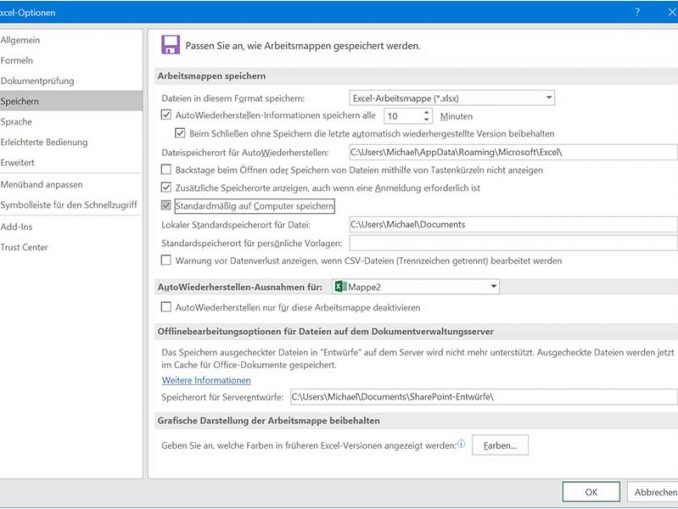Open the file format dropdown Excel-Arbeitsmappe
This screenshot has height=509, width=678.
[451, 97]
